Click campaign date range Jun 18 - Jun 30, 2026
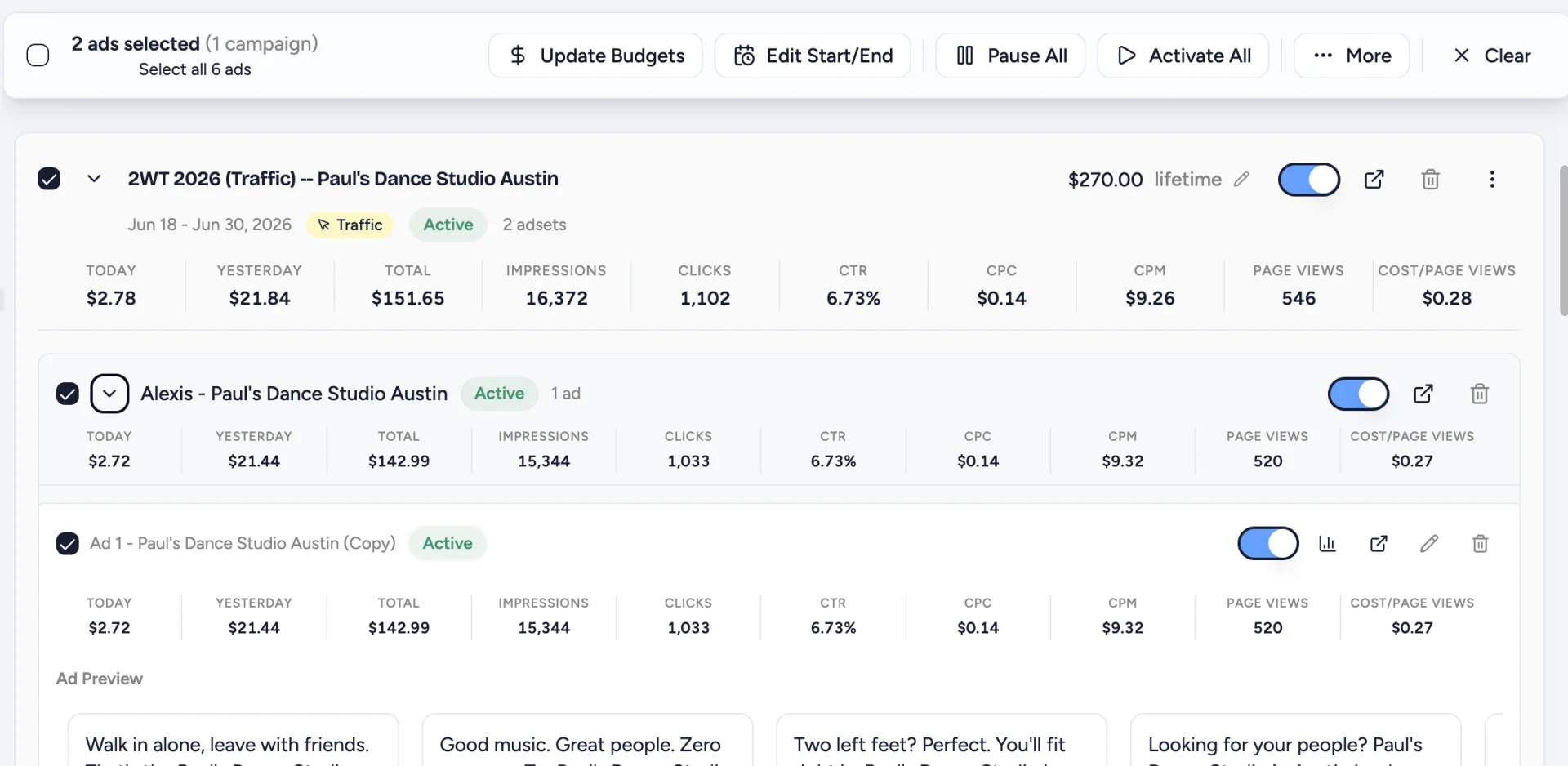This screenshot has height=766, width=1568. pos(209,225)
